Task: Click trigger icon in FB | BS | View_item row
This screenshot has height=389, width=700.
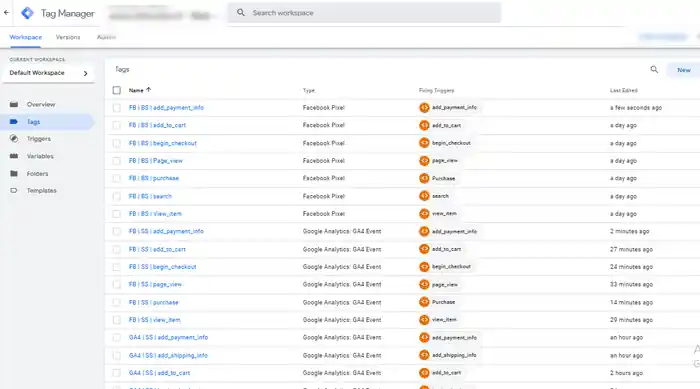Action: (x=424, y=213)
